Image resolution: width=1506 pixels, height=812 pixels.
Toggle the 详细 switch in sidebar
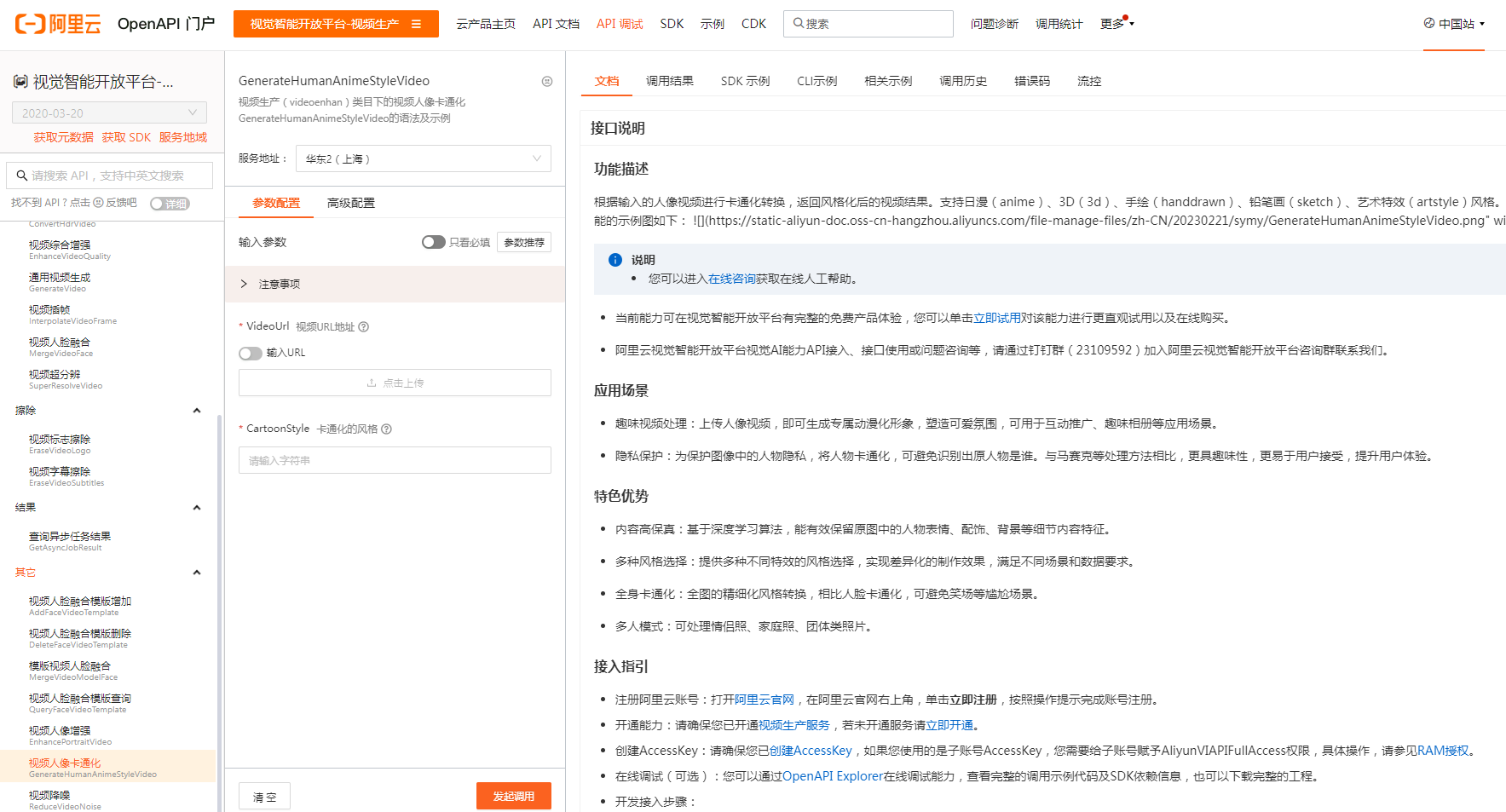(x=170, y=204)
